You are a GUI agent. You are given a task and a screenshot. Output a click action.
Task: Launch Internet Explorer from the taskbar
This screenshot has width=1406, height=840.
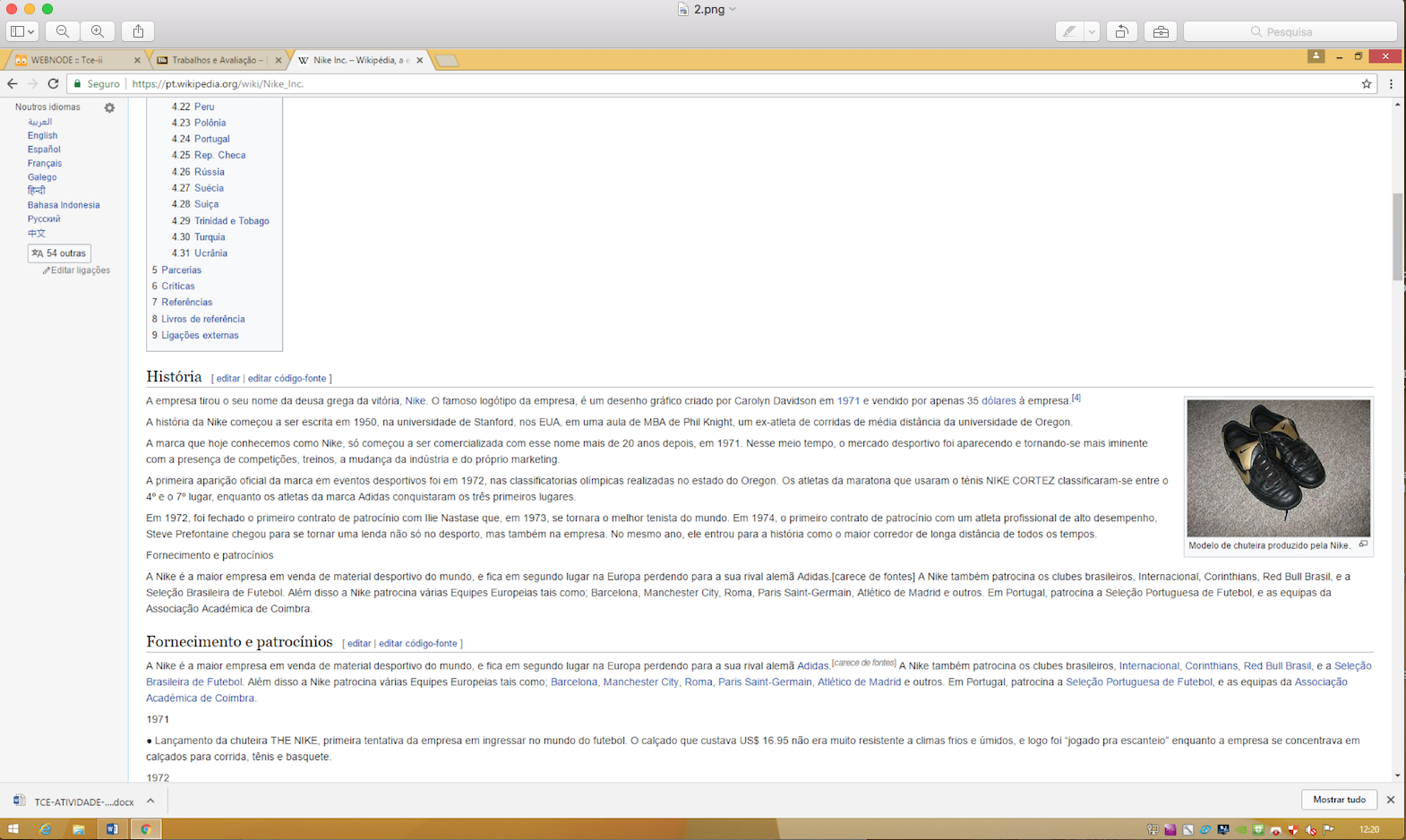[46, 829]
